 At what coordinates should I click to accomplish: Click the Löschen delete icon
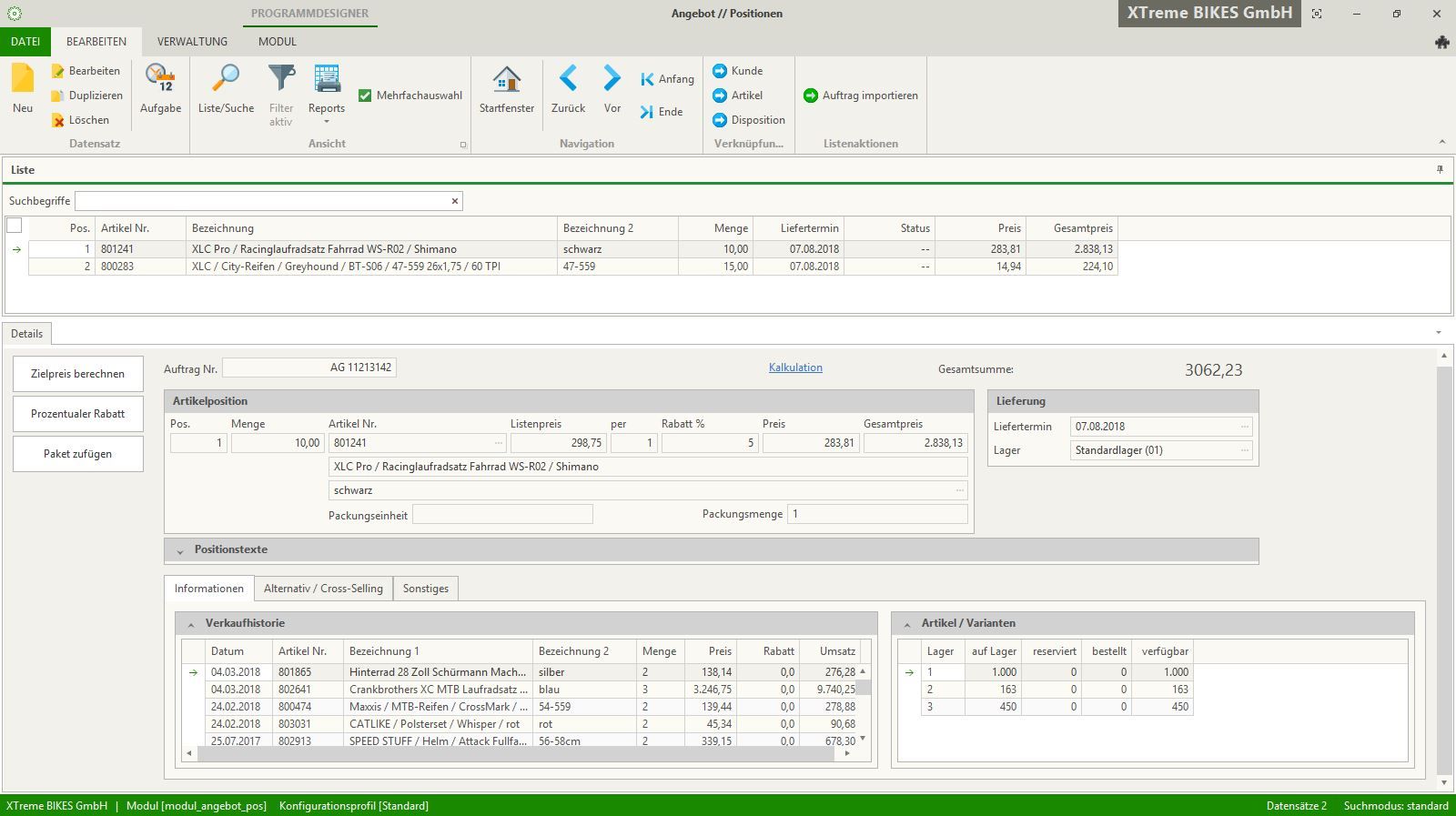click(x=58, y=120)
